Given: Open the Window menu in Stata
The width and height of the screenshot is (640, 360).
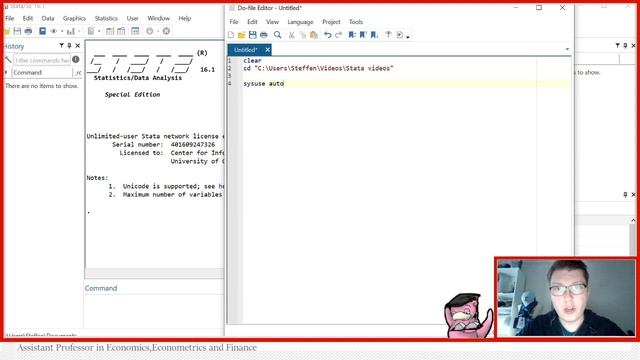Looking at the screenshot, I should (x=158, y=18).
